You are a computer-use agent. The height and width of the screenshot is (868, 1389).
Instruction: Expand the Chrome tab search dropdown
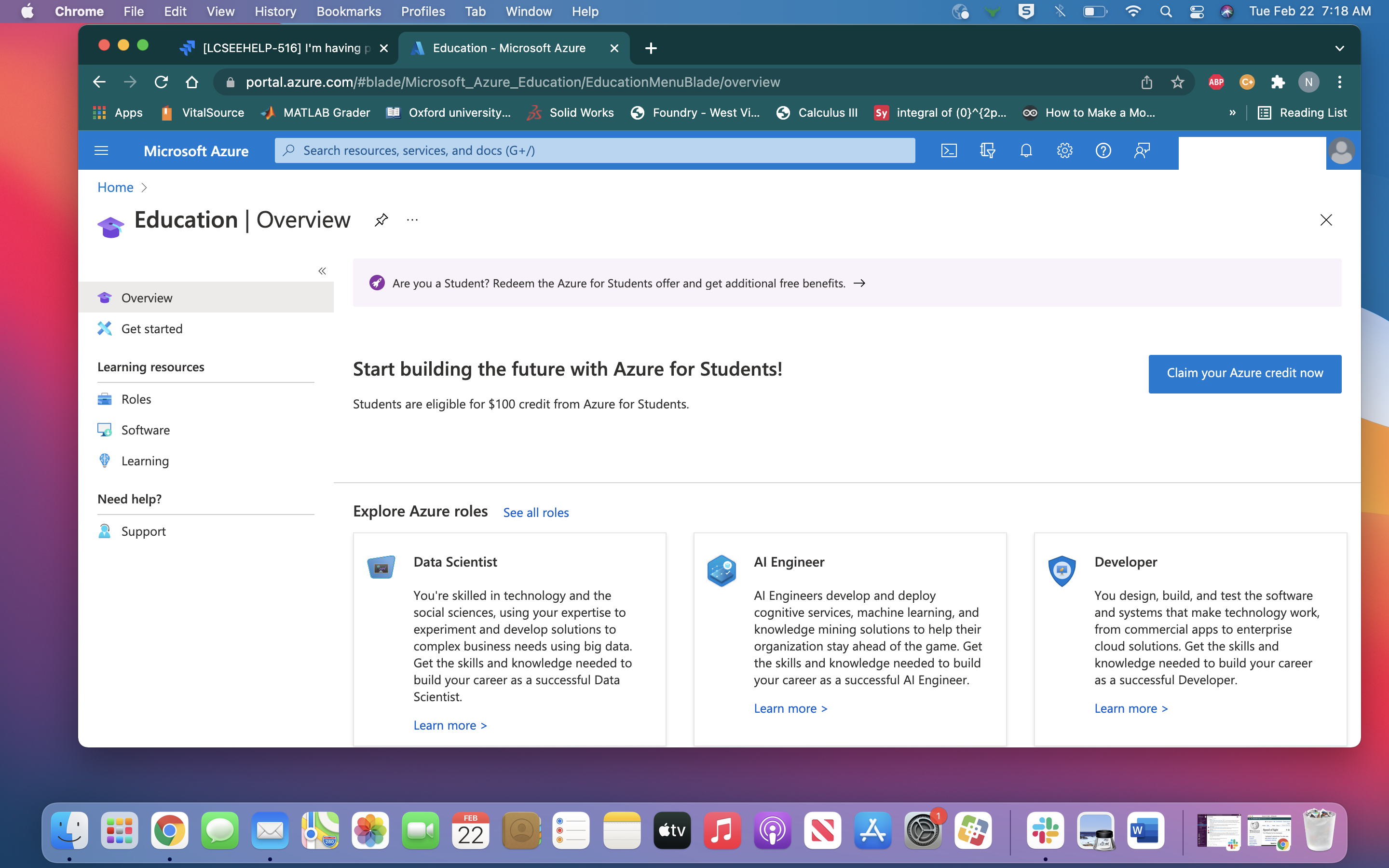pyautogui.click(x=1339, y=48)
